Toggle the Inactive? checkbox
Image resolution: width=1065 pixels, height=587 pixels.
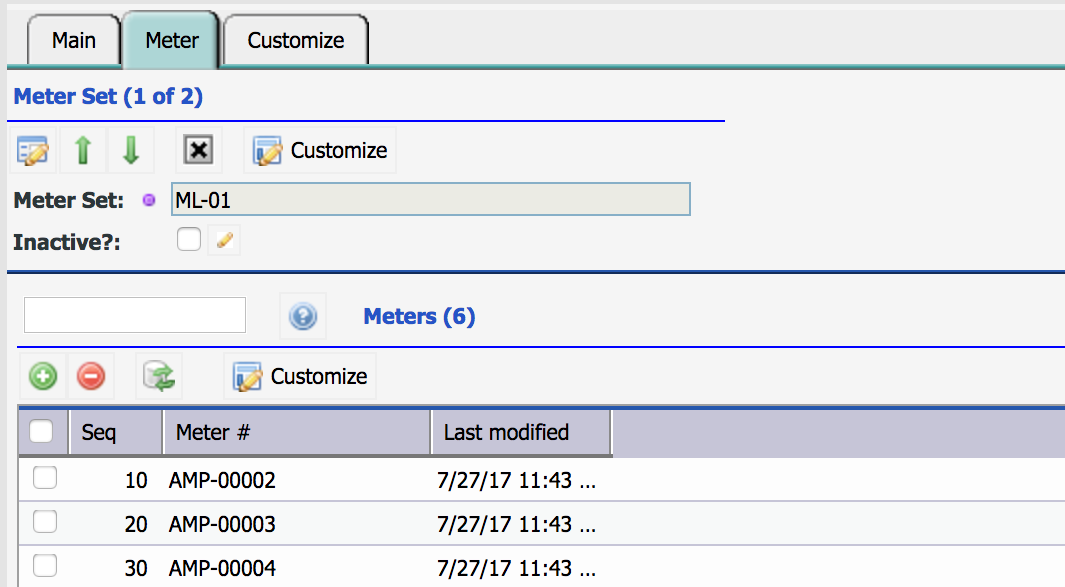click(x=189, y=239)
